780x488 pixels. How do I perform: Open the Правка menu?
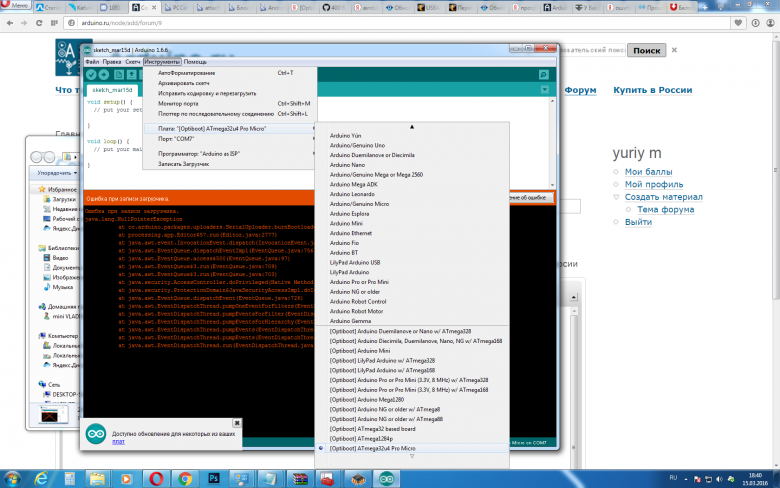[x=112, y=62]
